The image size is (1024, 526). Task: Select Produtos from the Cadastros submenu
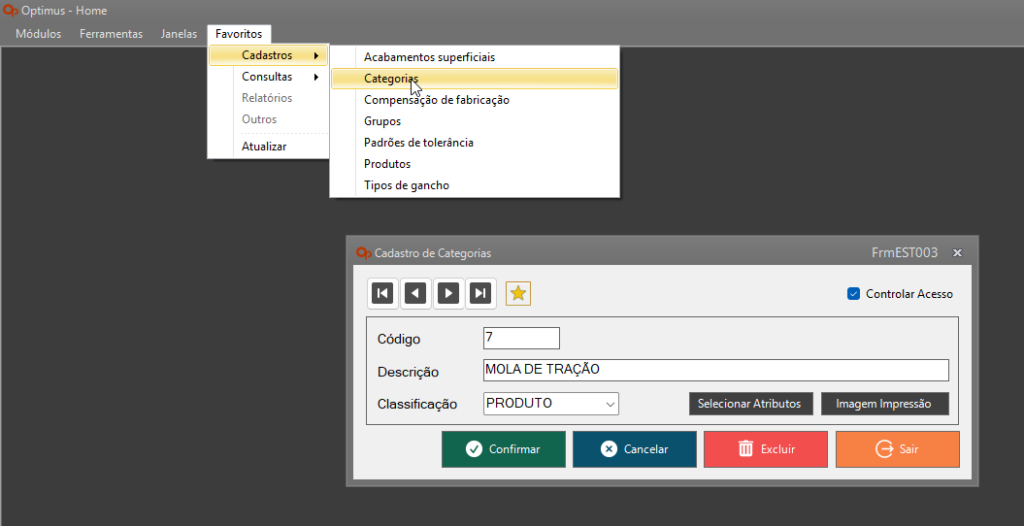(x=387, y=164)
